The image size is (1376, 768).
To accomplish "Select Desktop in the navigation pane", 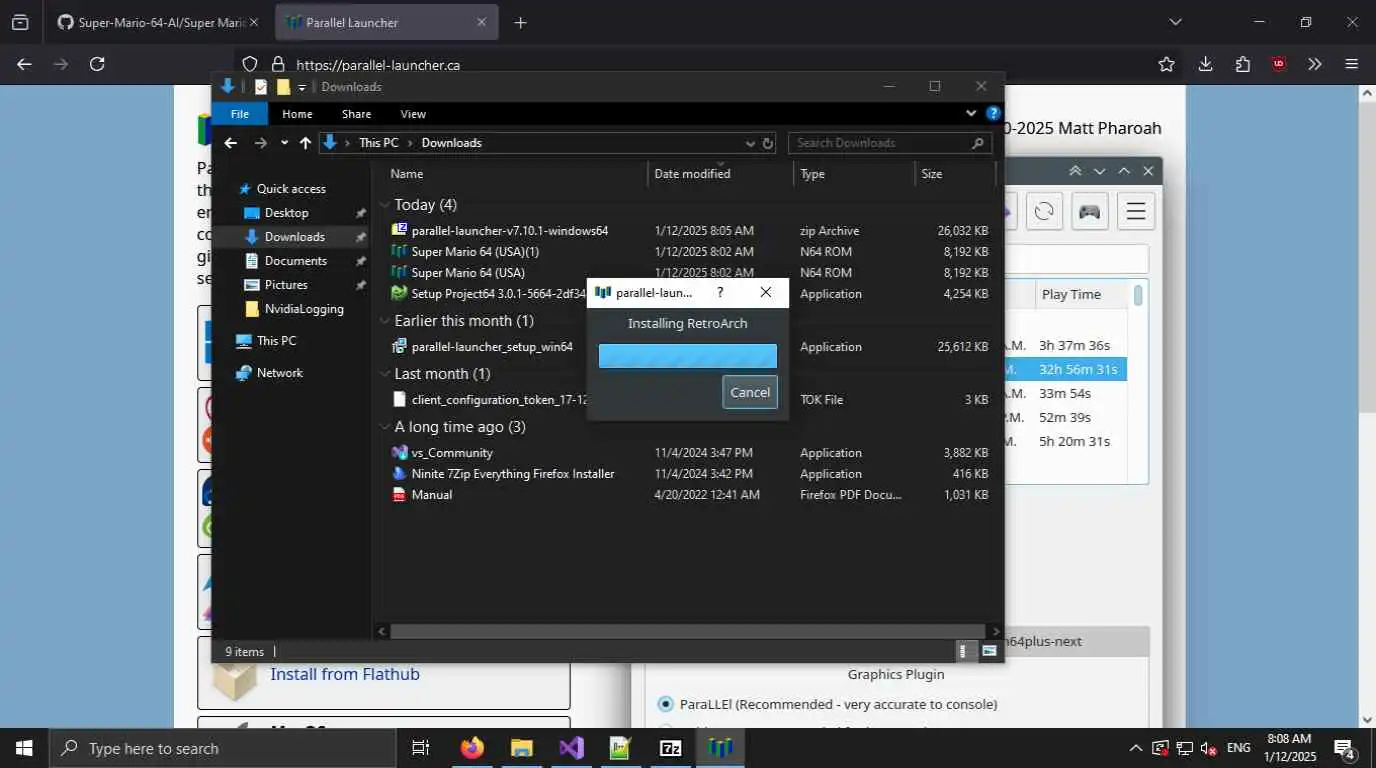I will (286, 212).
